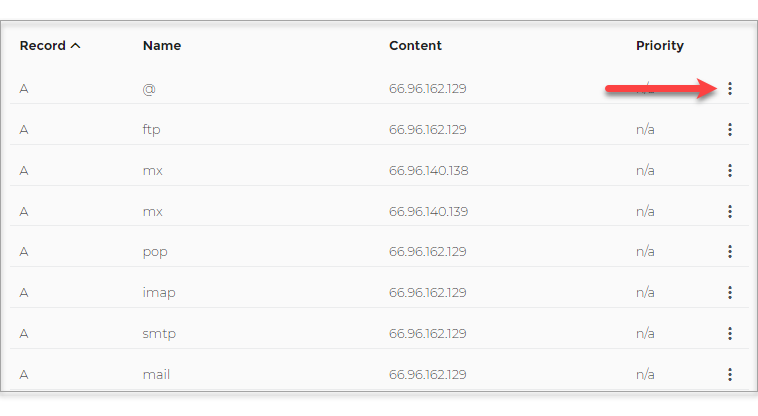
Task: Click mx name in 66.96.140.138 row
Action: click(x=153, y=171)
